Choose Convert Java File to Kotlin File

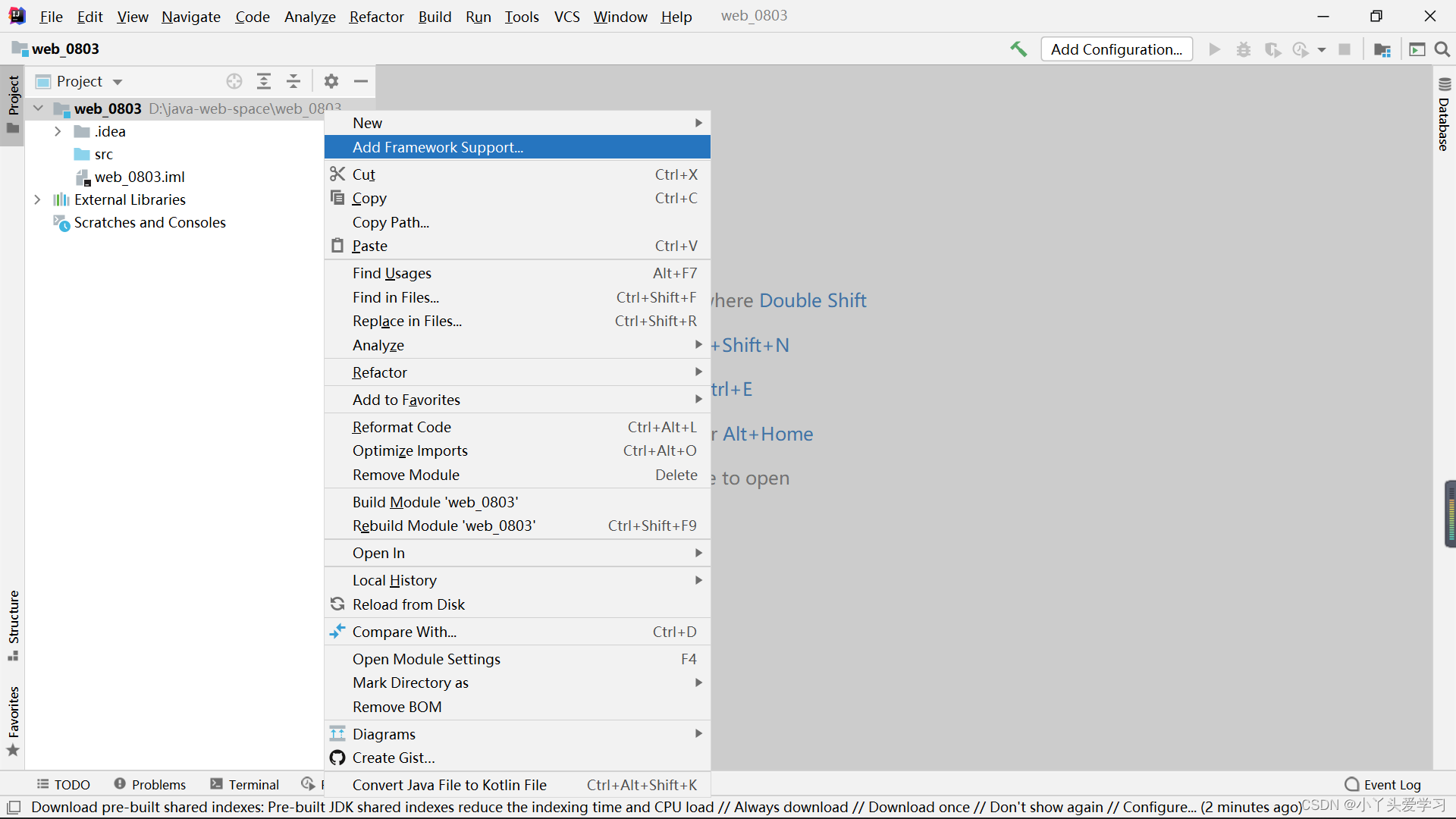point(517,785)
